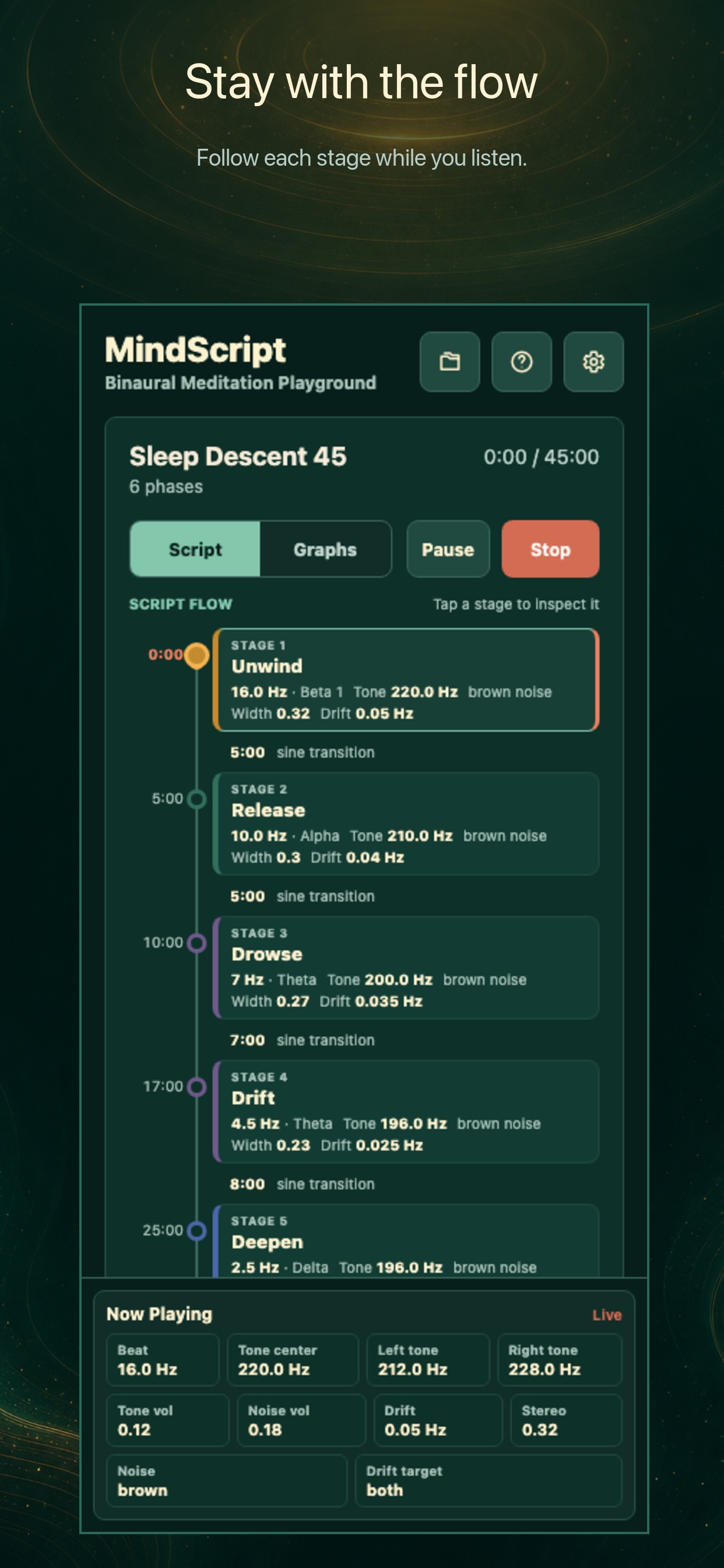Select the Stage 1 Unwind card
The height and width of the screenshot is (1568, 724).
coord(406,680)
